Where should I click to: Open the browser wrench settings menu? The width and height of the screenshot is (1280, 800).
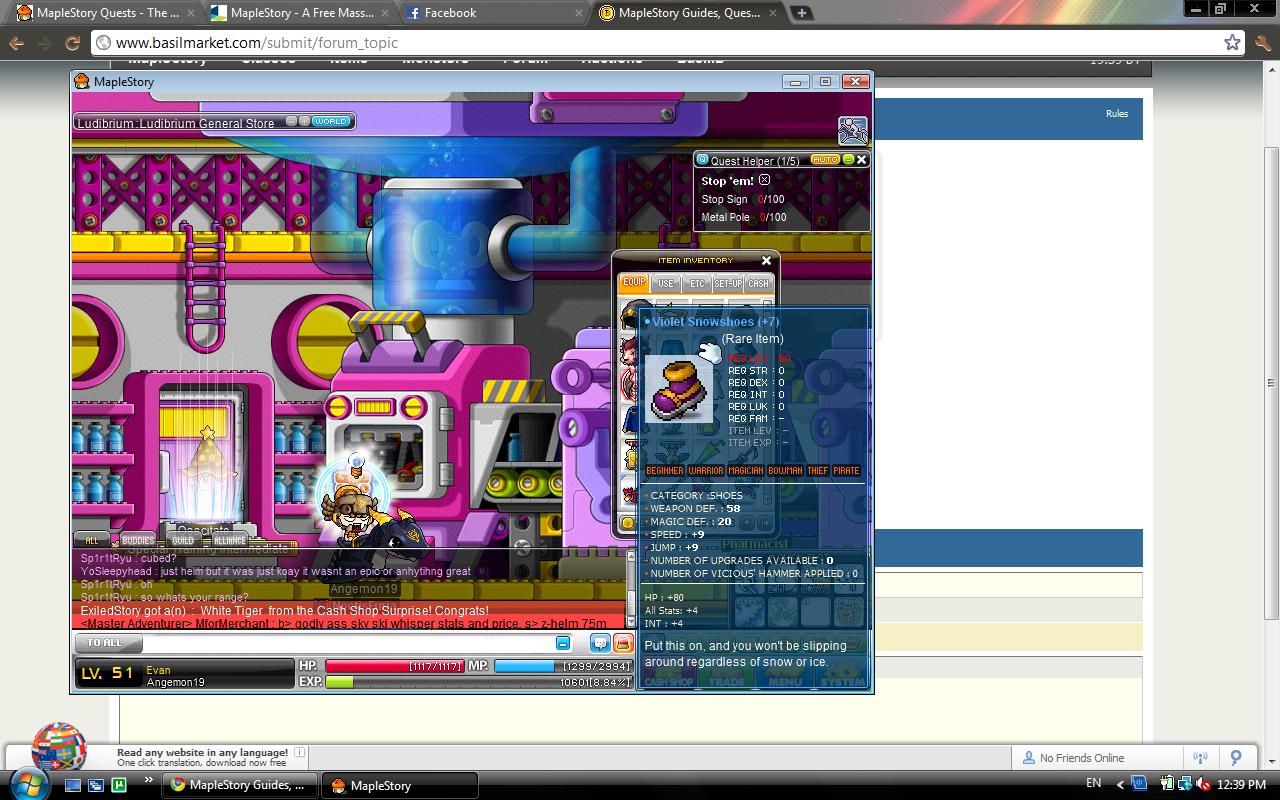[1263, 43]
